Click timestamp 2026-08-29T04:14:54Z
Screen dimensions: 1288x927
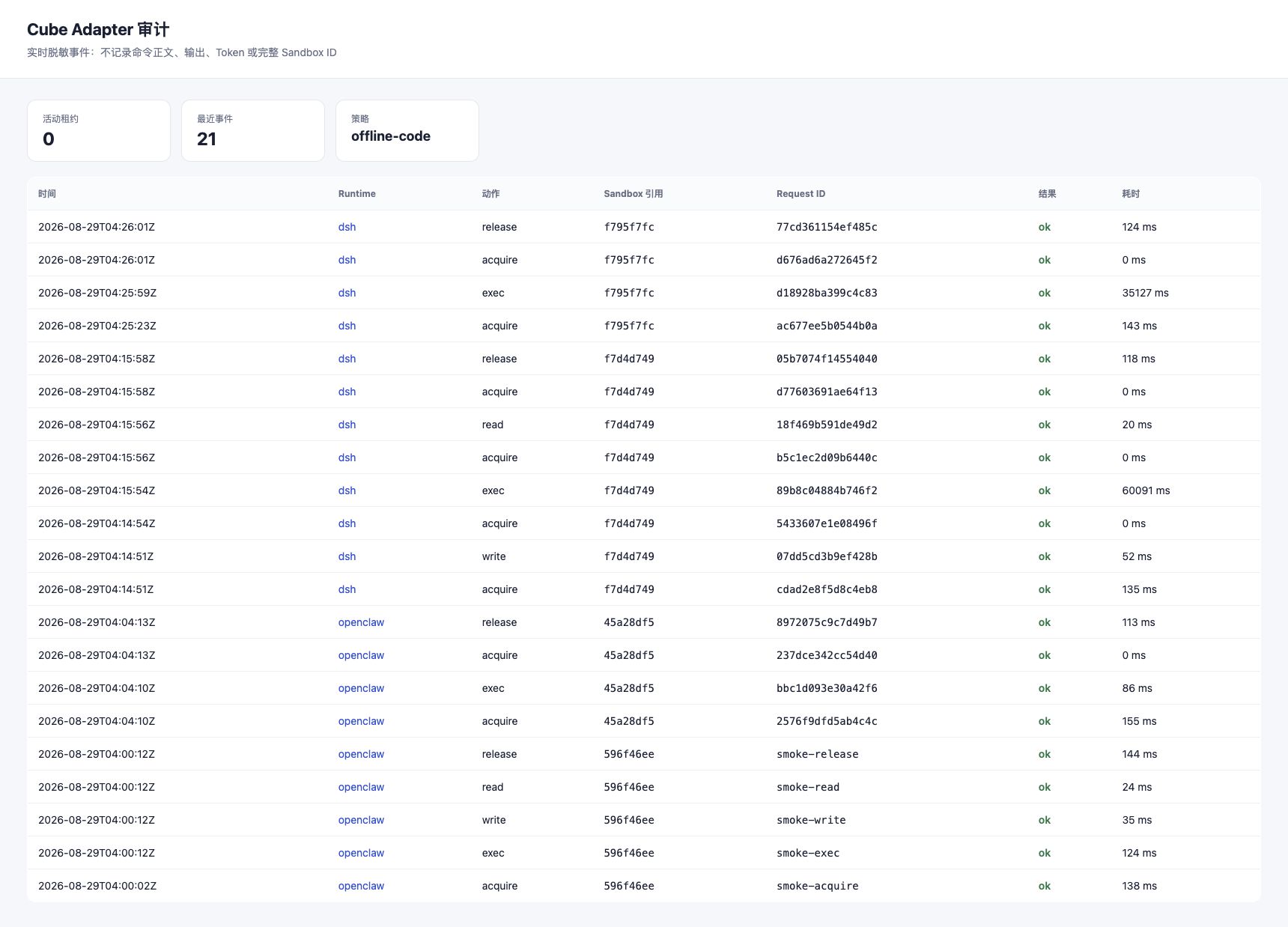pos(97,523)
